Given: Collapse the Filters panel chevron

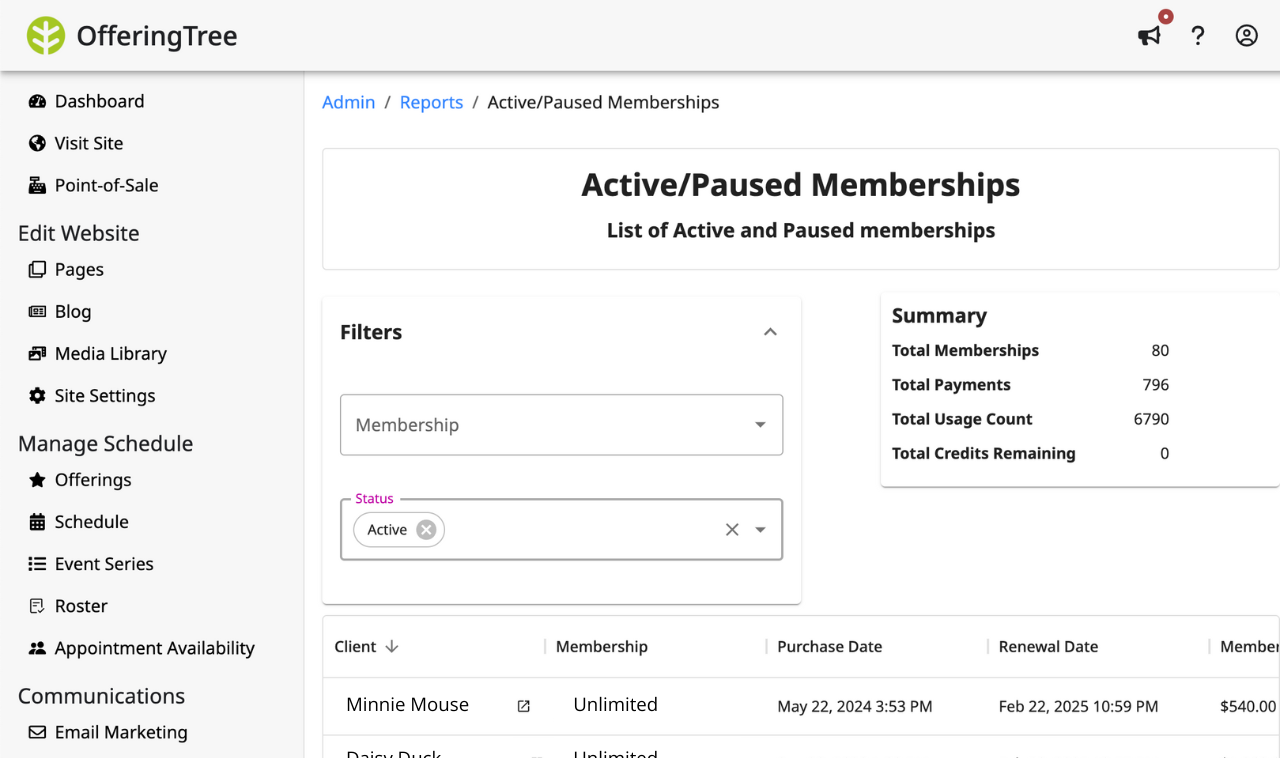Looking at the screenshot, I should [x=770, y=332].
